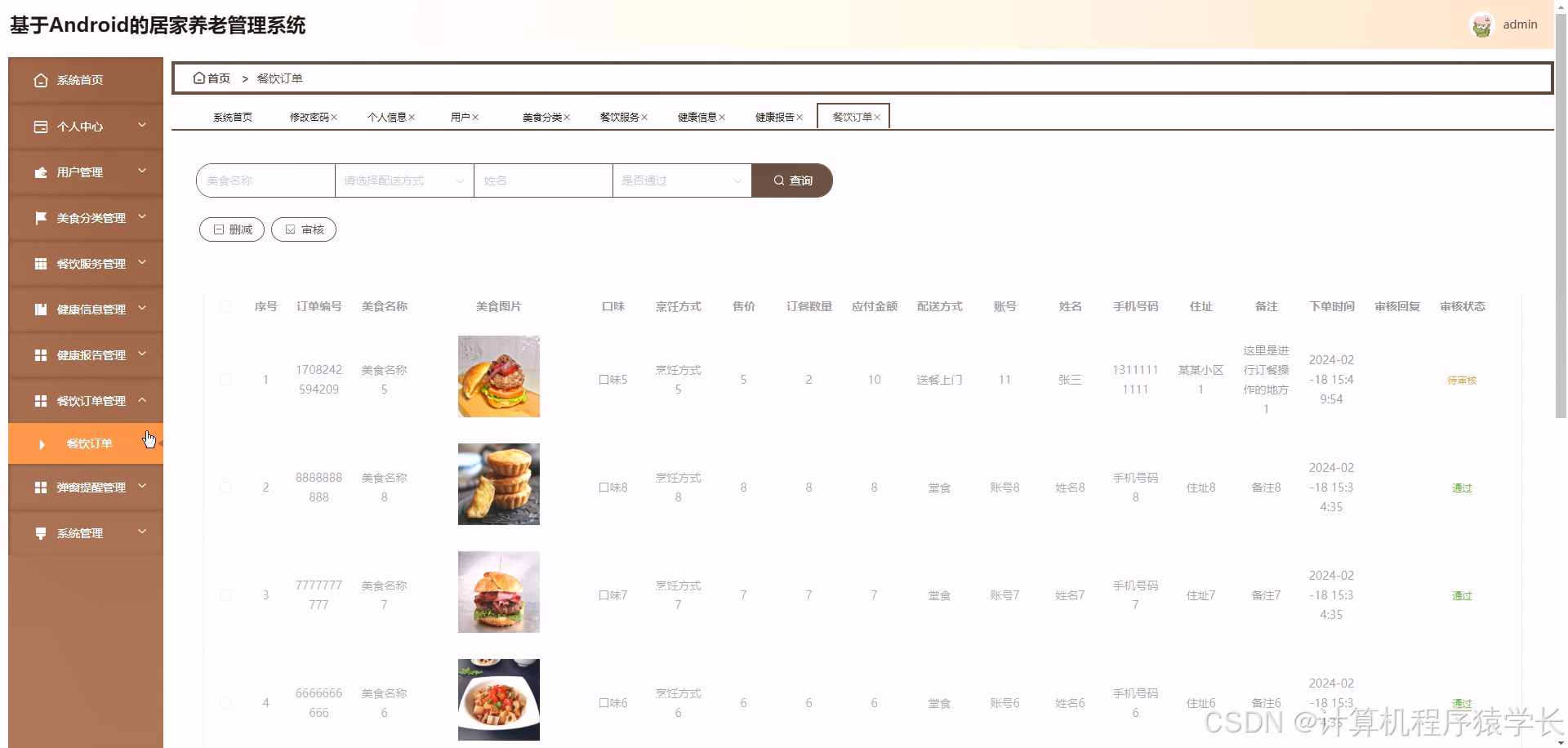Expand 健康报告管理 menu chevron

[x=142, y=354]
